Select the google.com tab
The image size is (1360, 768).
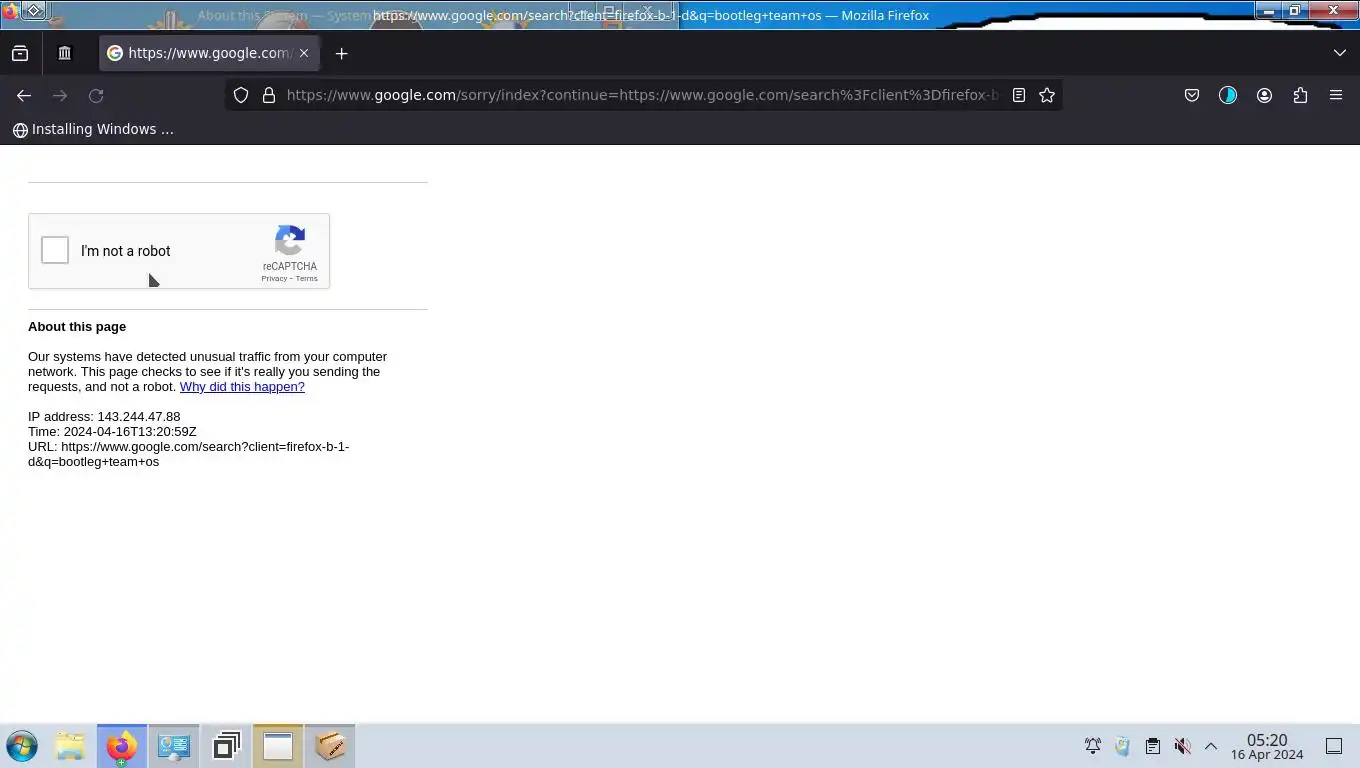pos(209,53)
